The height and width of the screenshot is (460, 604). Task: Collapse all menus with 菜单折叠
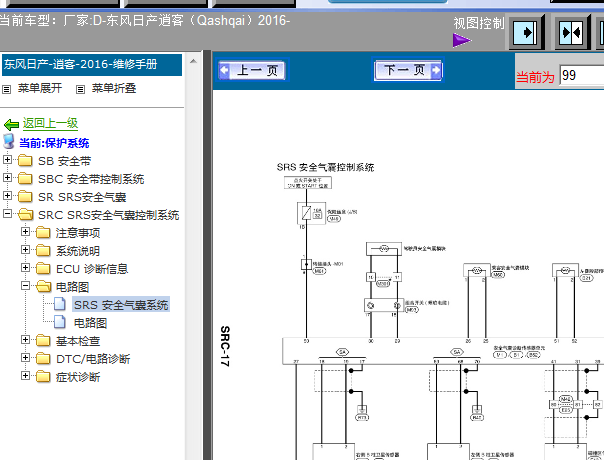pos(114,88)
